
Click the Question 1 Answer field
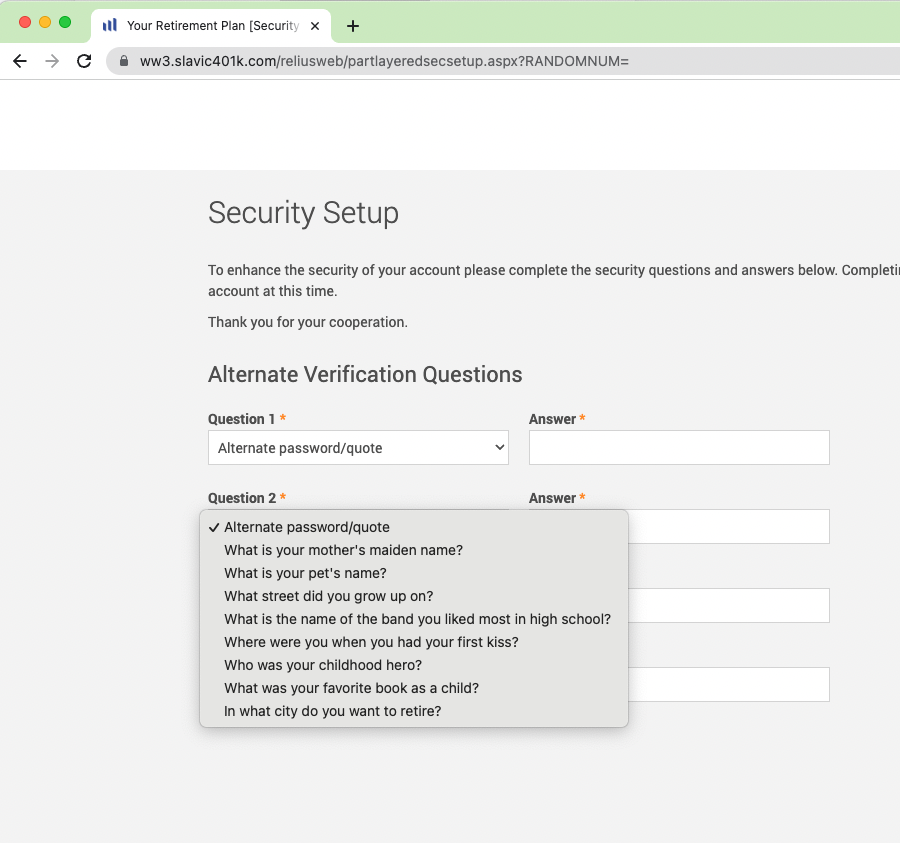[x=679, y=448]
